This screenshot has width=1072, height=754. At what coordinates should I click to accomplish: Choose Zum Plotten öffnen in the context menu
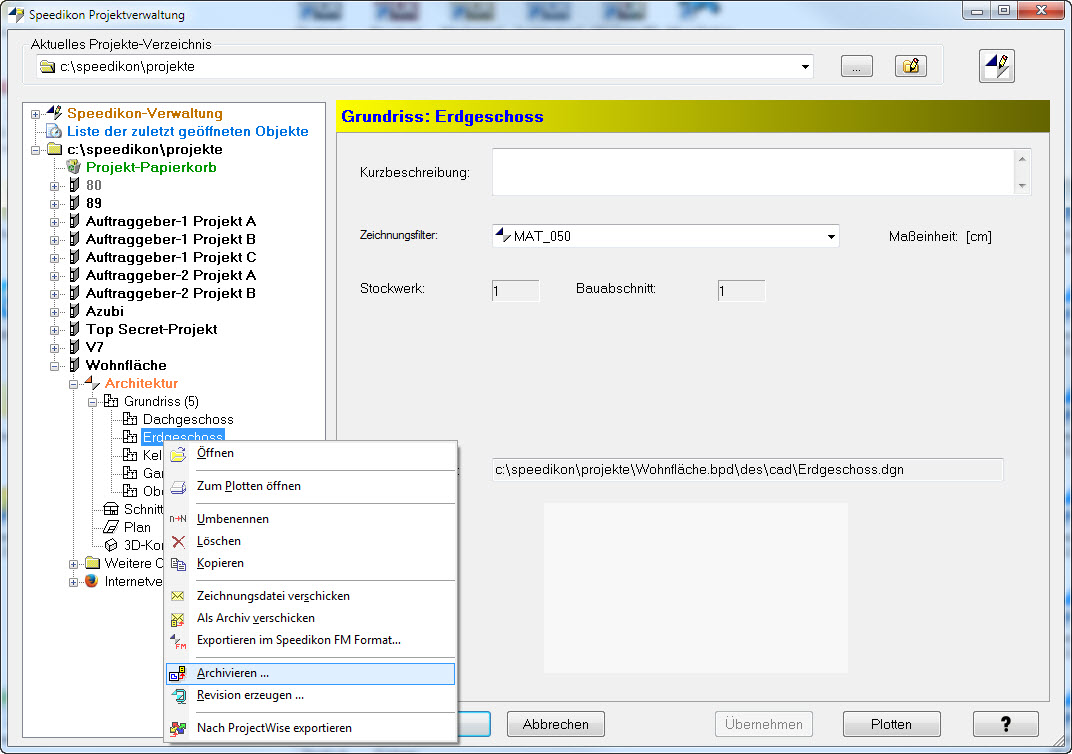click(311, 486)
